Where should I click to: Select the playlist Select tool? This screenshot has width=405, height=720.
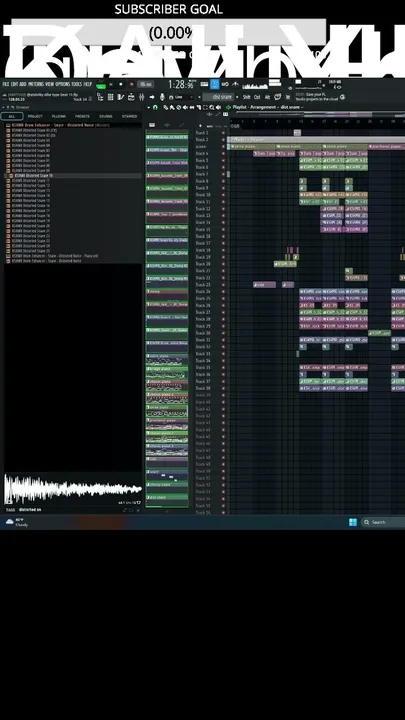tap(205, 107)
